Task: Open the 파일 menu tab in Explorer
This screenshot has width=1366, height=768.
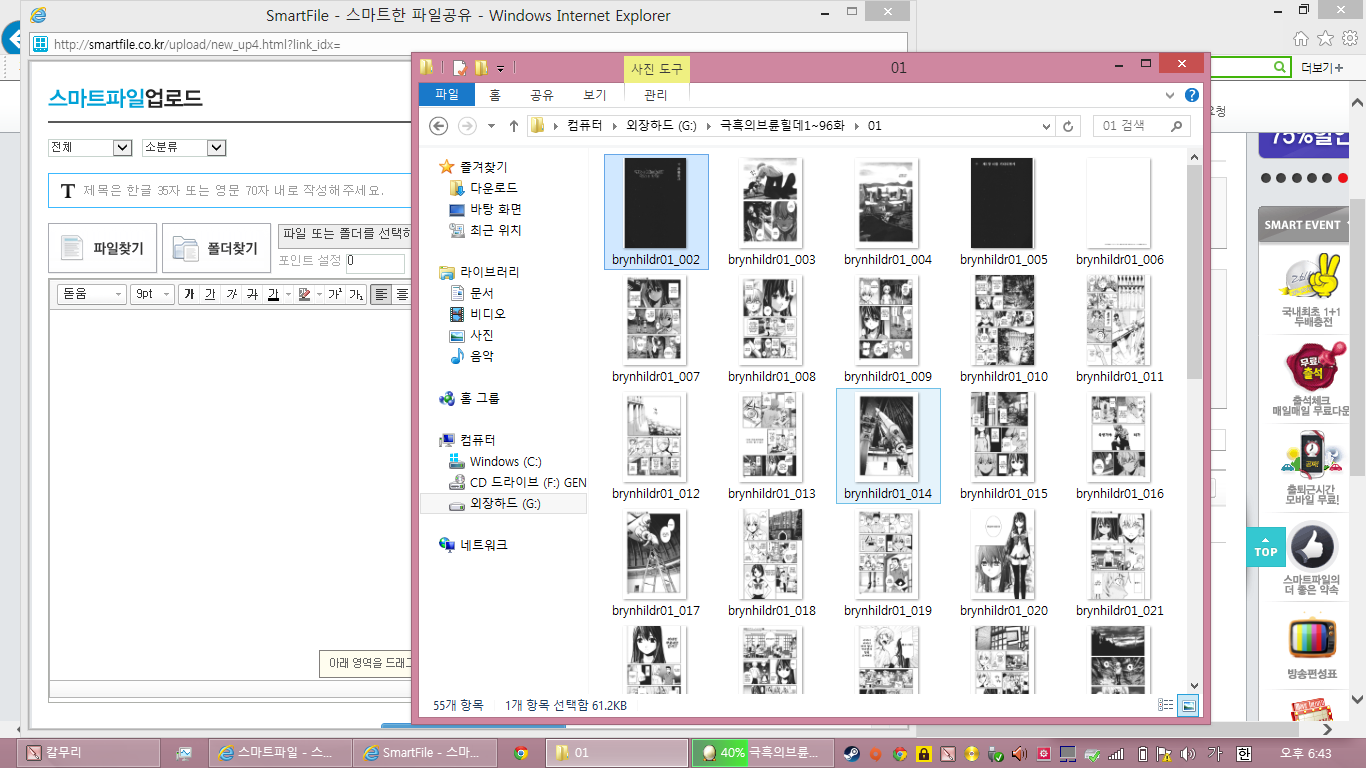Action: pyautogui.click(x=447, y=95)
